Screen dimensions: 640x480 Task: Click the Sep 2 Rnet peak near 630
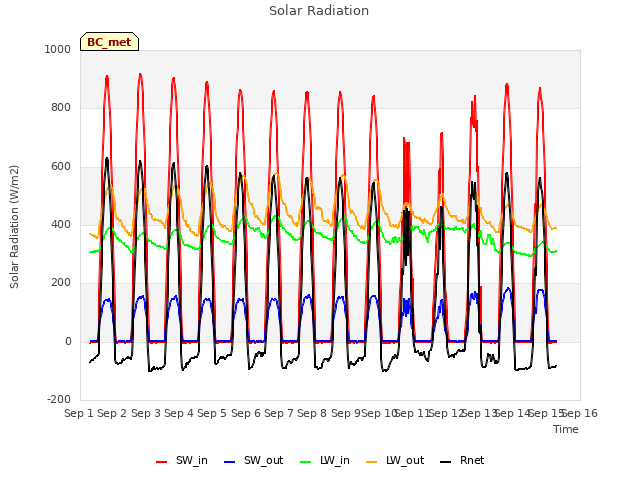click(107, 159)
